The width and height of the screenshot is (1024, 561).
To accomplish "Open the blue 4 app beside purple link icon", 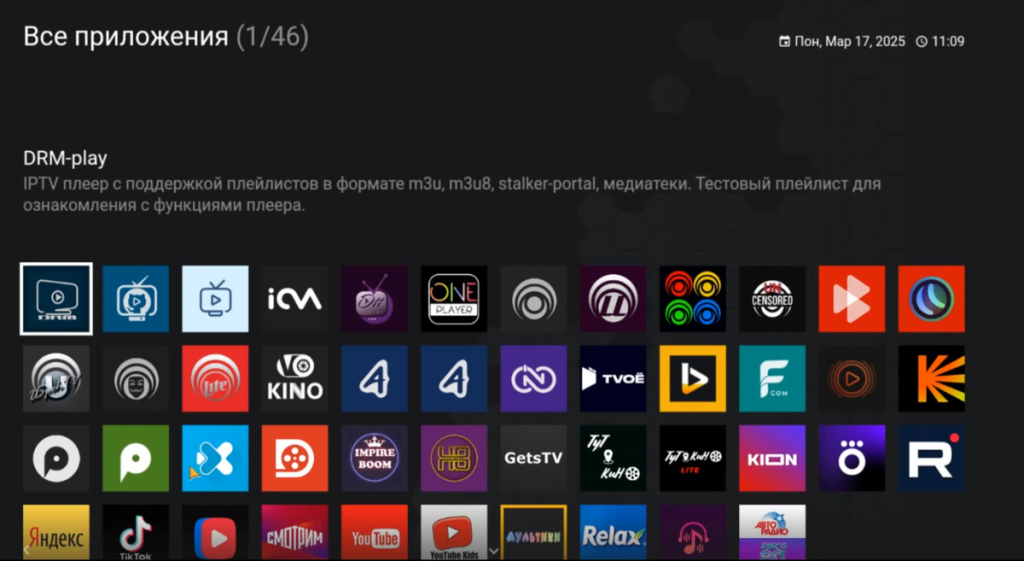I will point(454,379).
